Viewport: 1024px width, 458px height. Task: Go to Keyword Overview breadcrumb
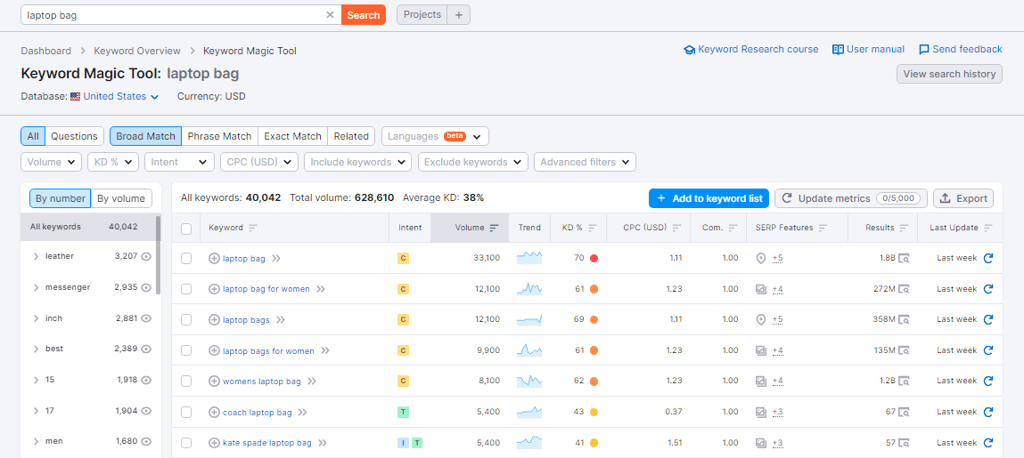click(x=137, y=51)
